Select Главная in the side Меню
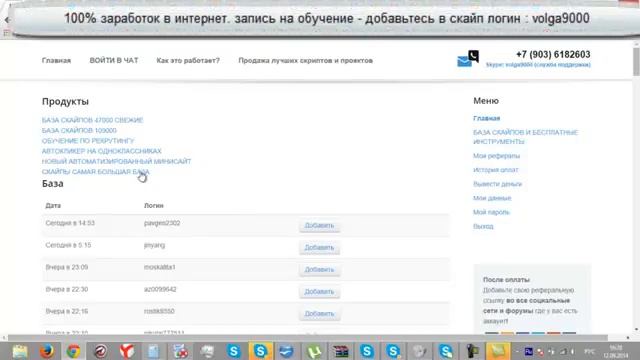Image resolution: width=640 pixels, height=360 pixels. [x=487, y=118]
